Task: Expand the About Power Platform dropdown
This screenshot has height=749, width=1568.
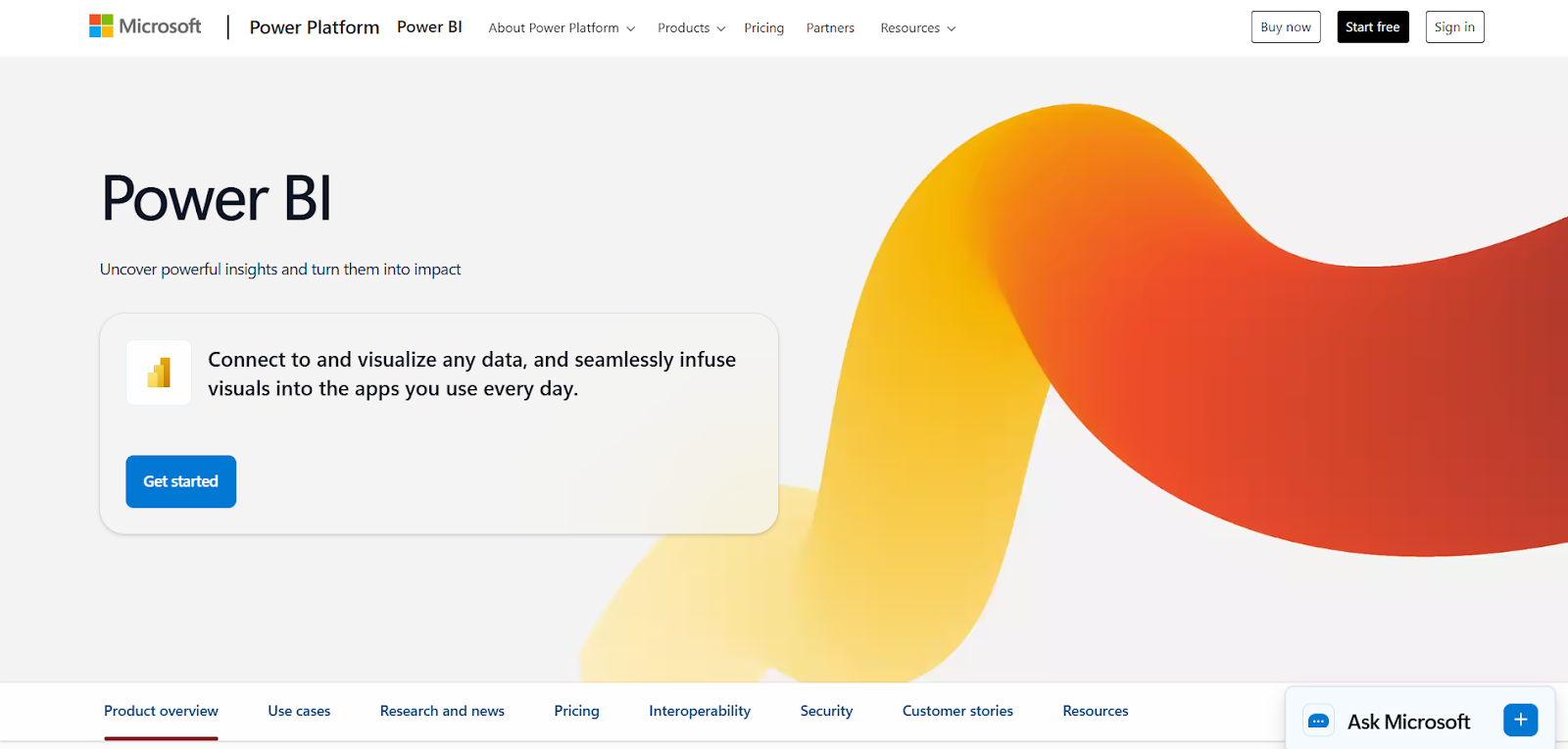Action: pyautogui.click(x=562, y=28)
